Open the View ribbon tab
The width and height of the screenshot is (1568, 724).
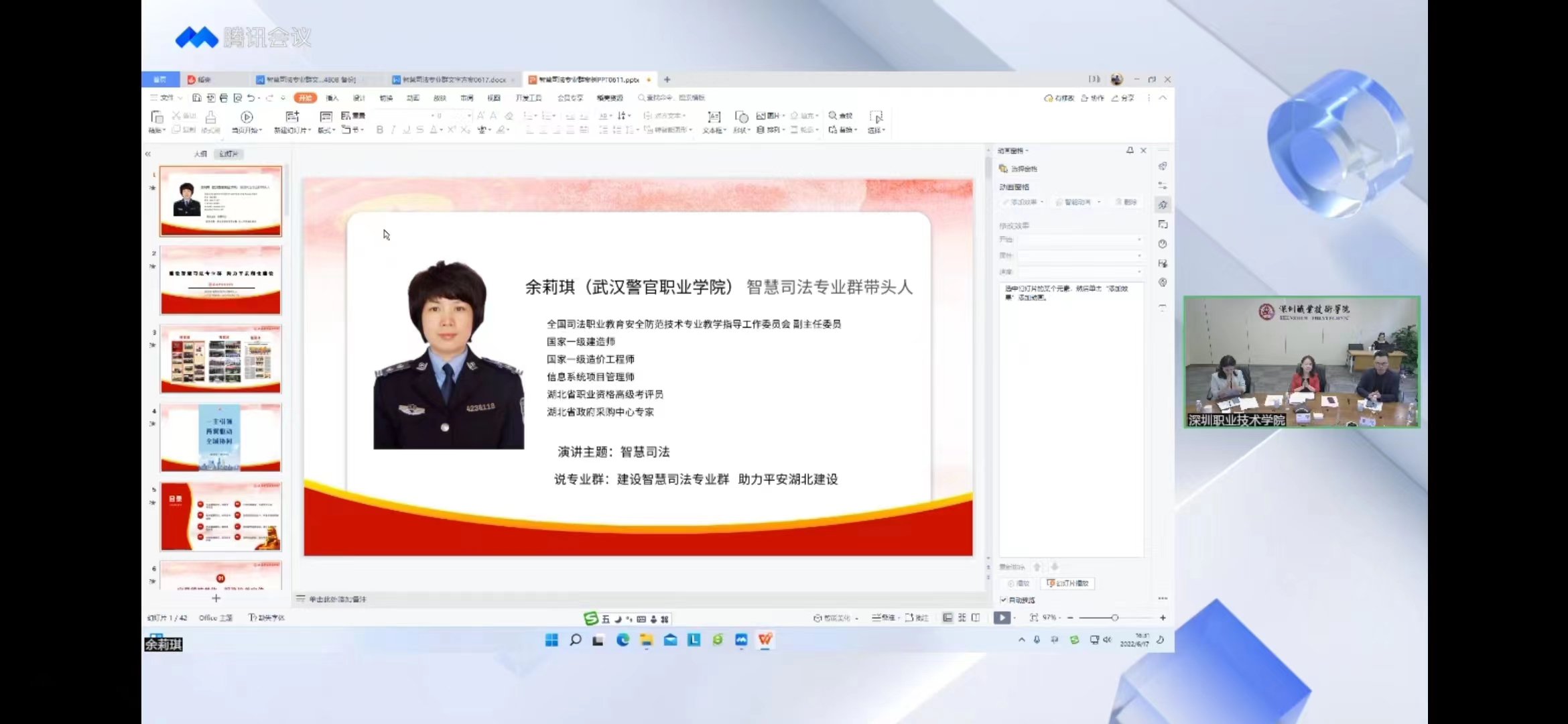pos(494,98)
